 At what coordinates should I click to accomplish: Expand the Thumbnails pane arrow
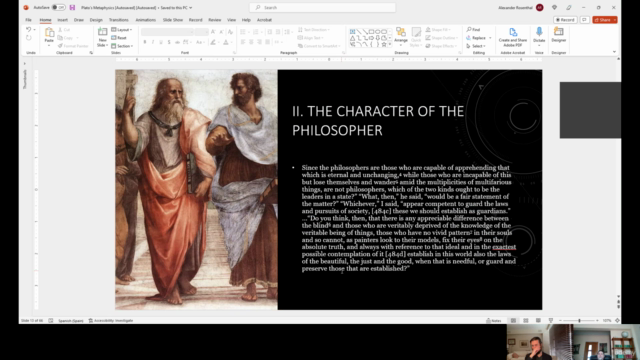pos(24,63)
